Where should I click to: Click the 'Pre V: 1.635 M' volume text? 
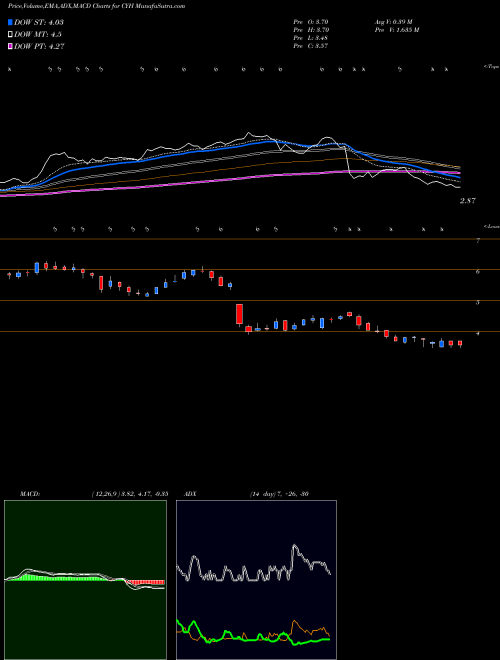[x=396, y=30]
